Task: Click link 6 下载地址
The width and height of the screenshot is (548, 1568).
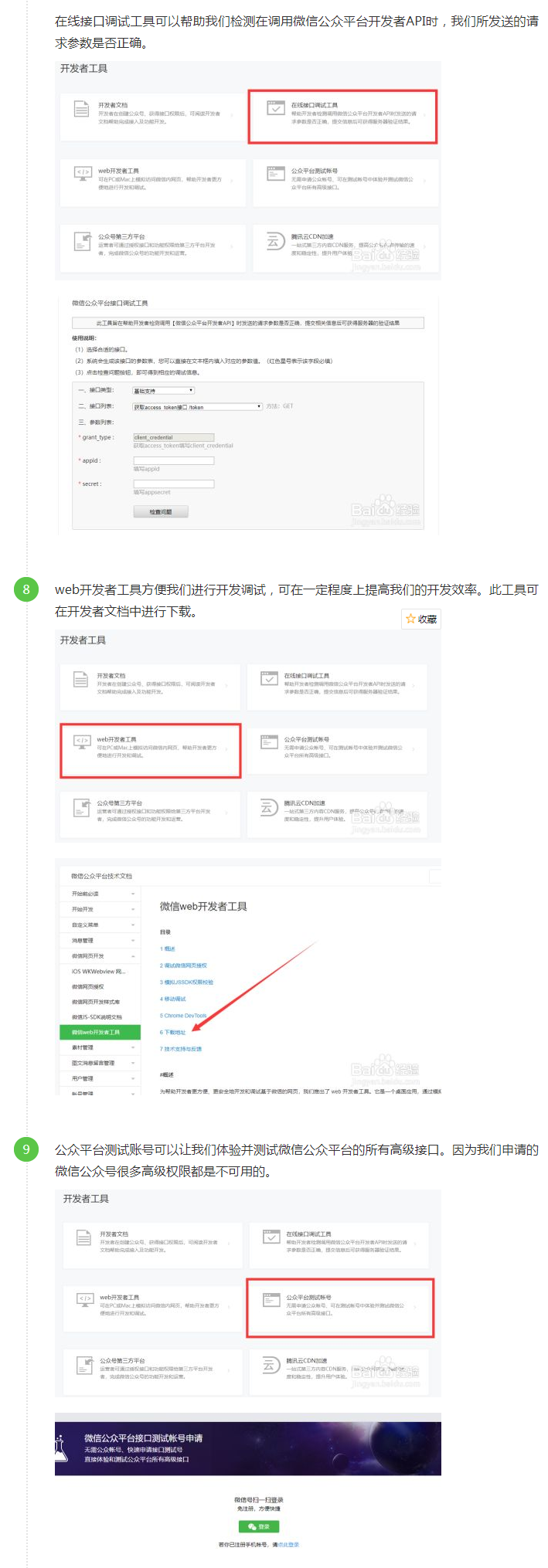Action: coord(173,1032)
